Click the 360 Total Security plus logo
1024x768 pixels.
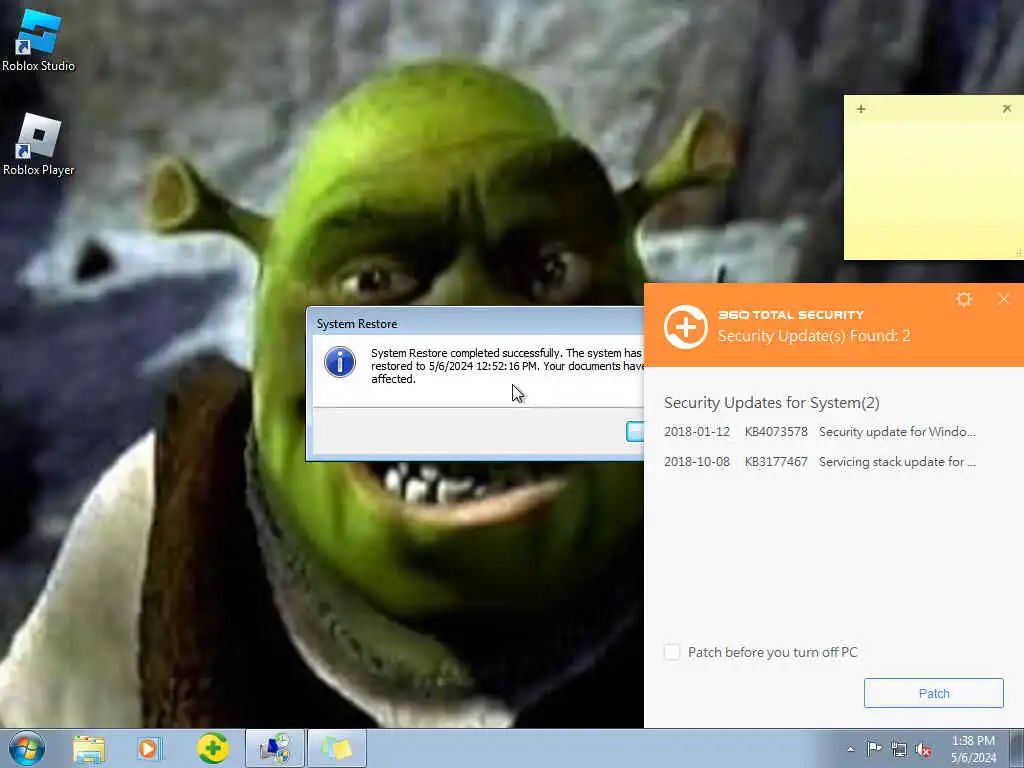[x=686, y=327]
